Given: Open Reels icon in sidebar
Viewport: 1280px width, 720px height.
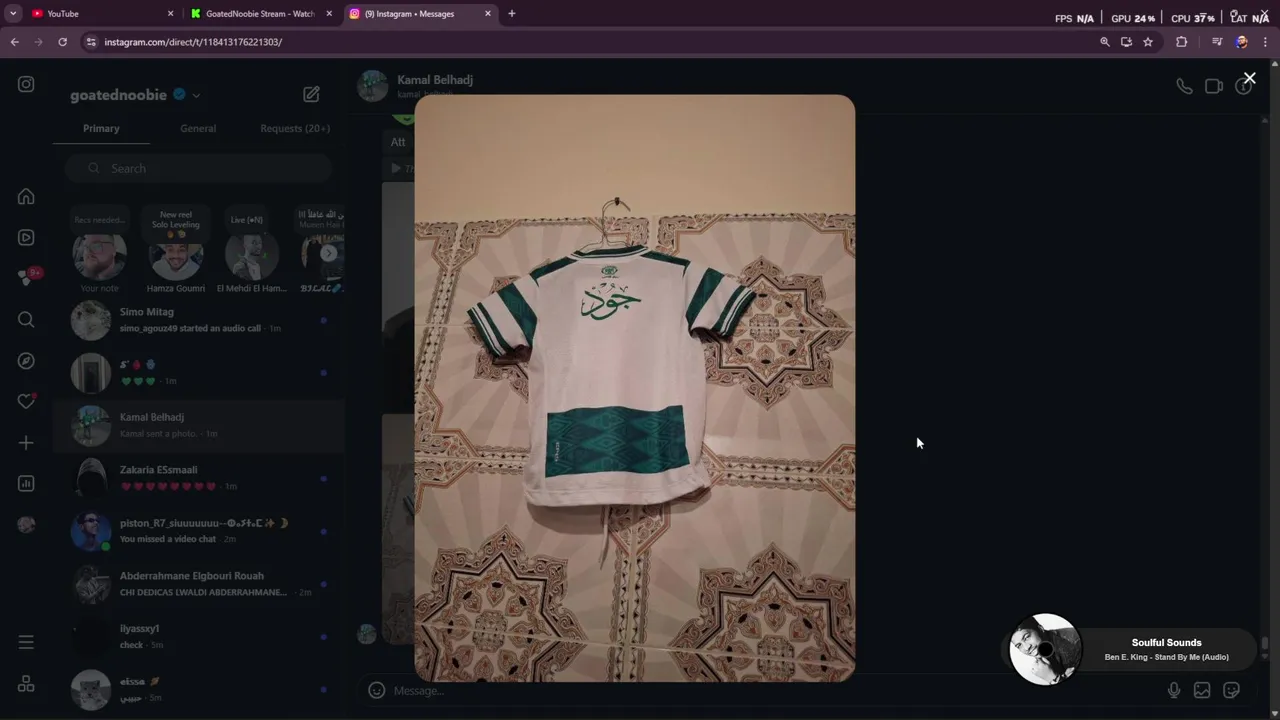Looking at the screenshot, I should 26,237.
